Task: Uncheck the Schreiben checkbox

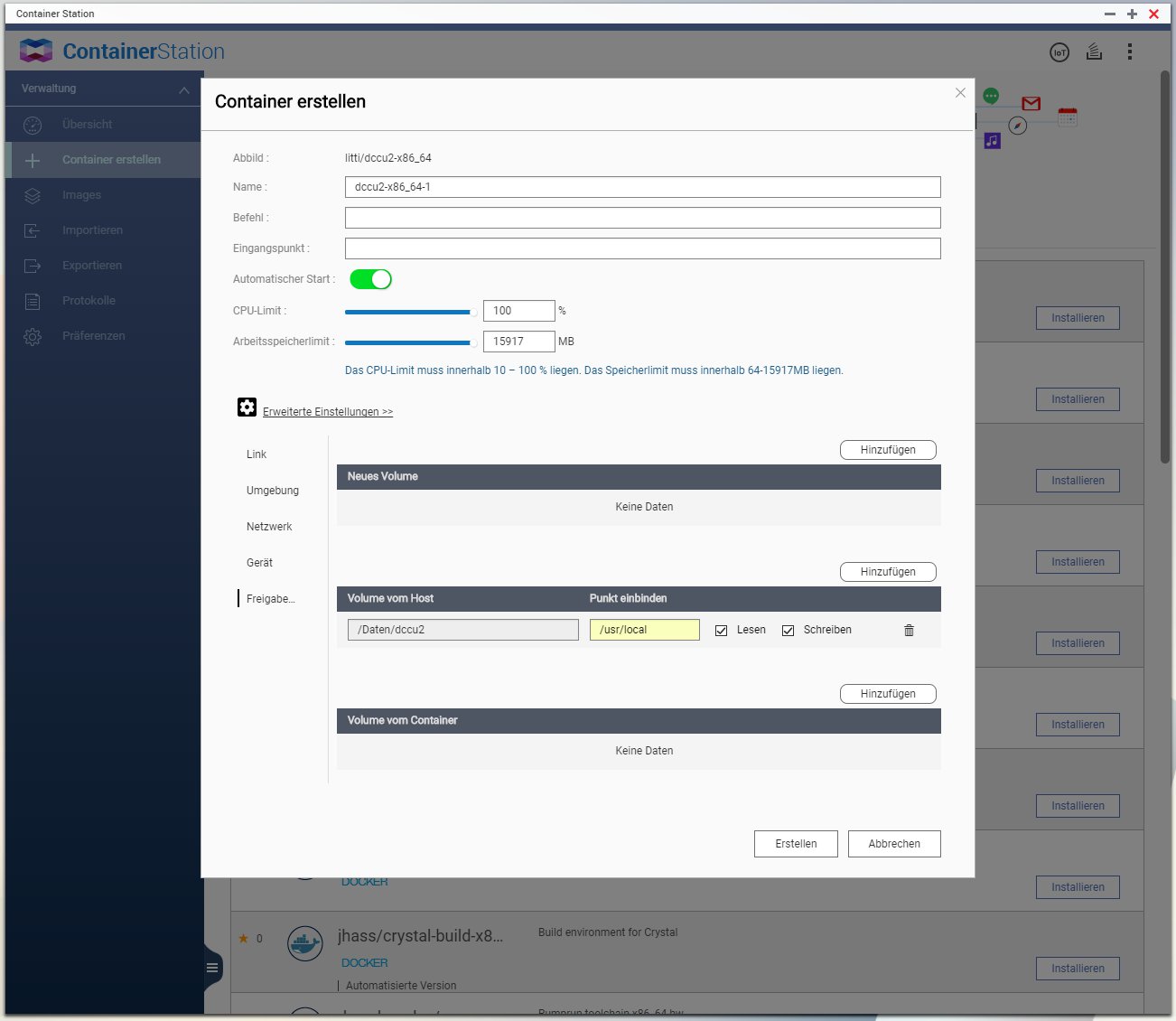Action: tap(788, 631)
